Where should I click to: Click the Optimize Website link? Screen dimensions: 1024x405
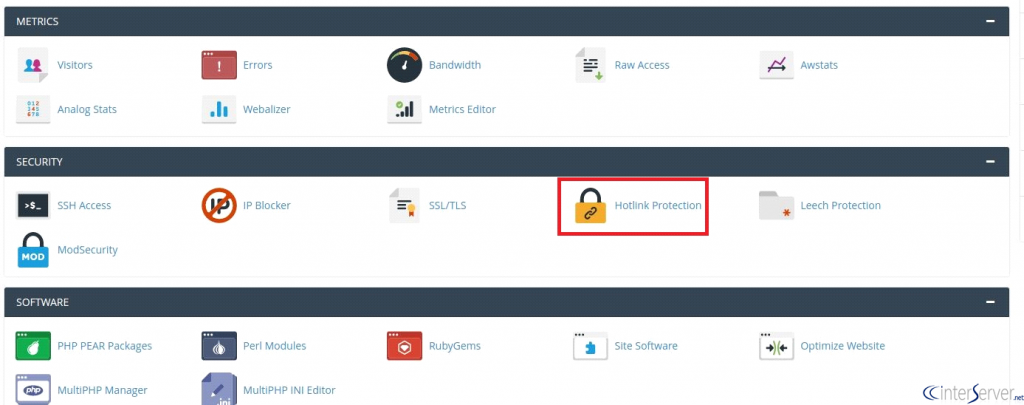pyautogui.click(x=842, y=346)
